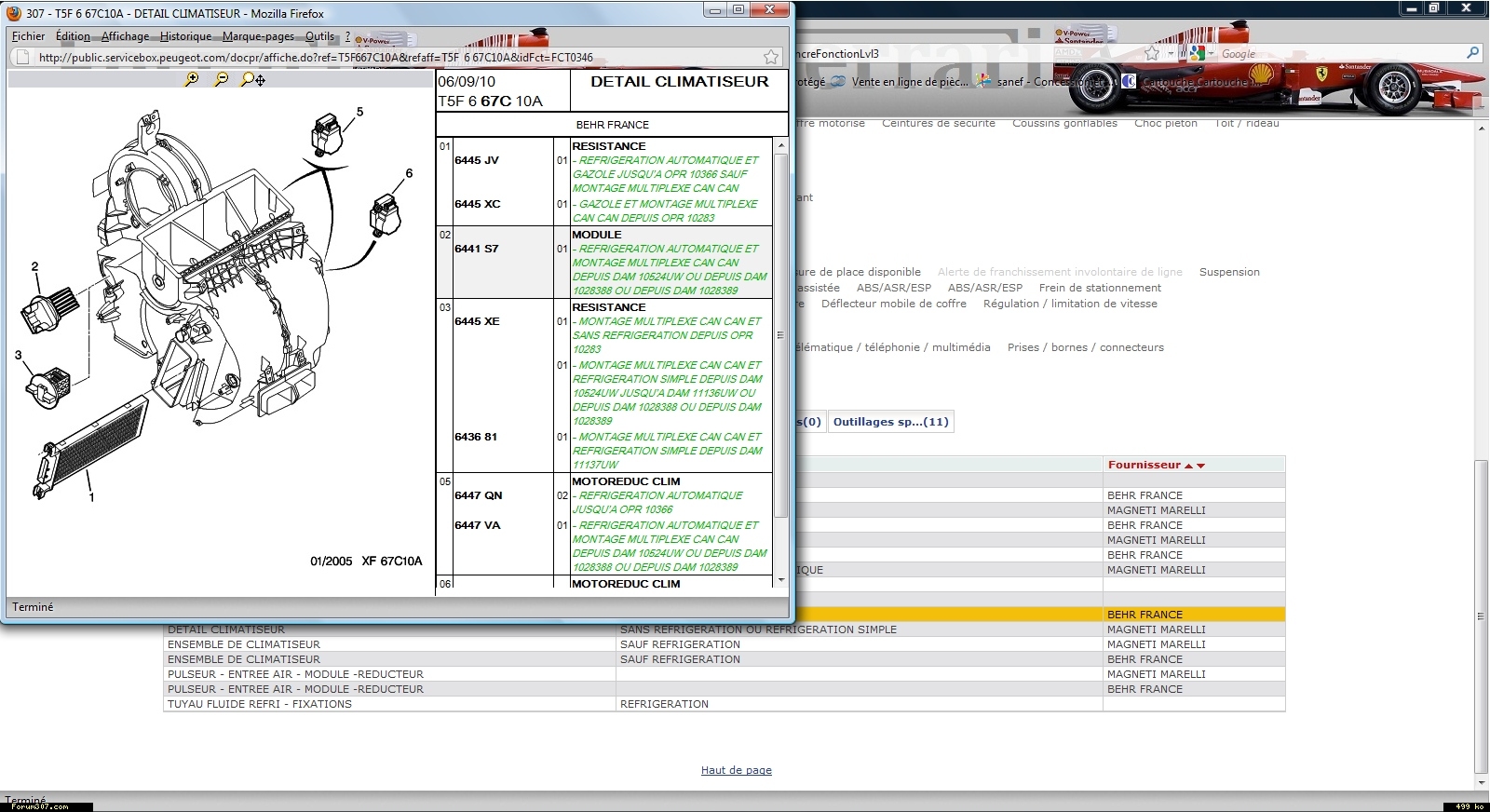Click bookmark star in background browser URL bar

pyautogui.click(x=1152, y=53)
